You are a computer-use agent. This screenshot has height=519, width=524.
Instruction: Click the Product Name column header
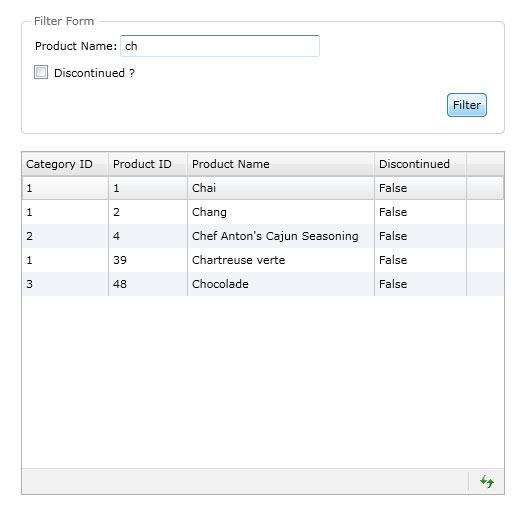point(281,164)
